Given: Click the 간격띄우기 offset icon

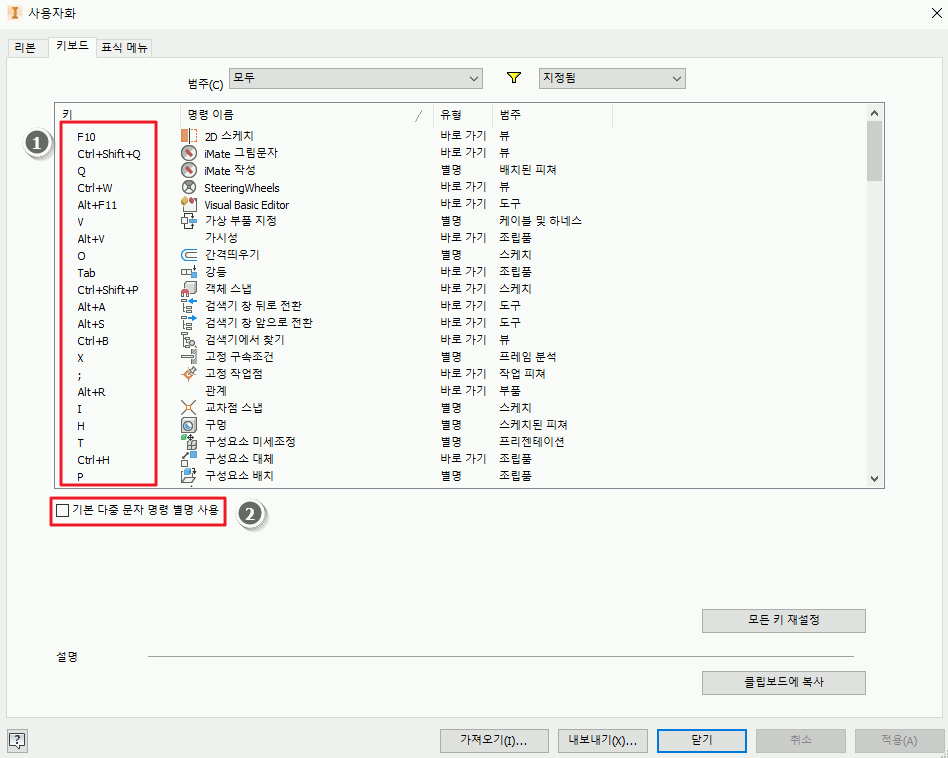Looking at the screenshot, I should pyautogui.click(x=188, y=255).
